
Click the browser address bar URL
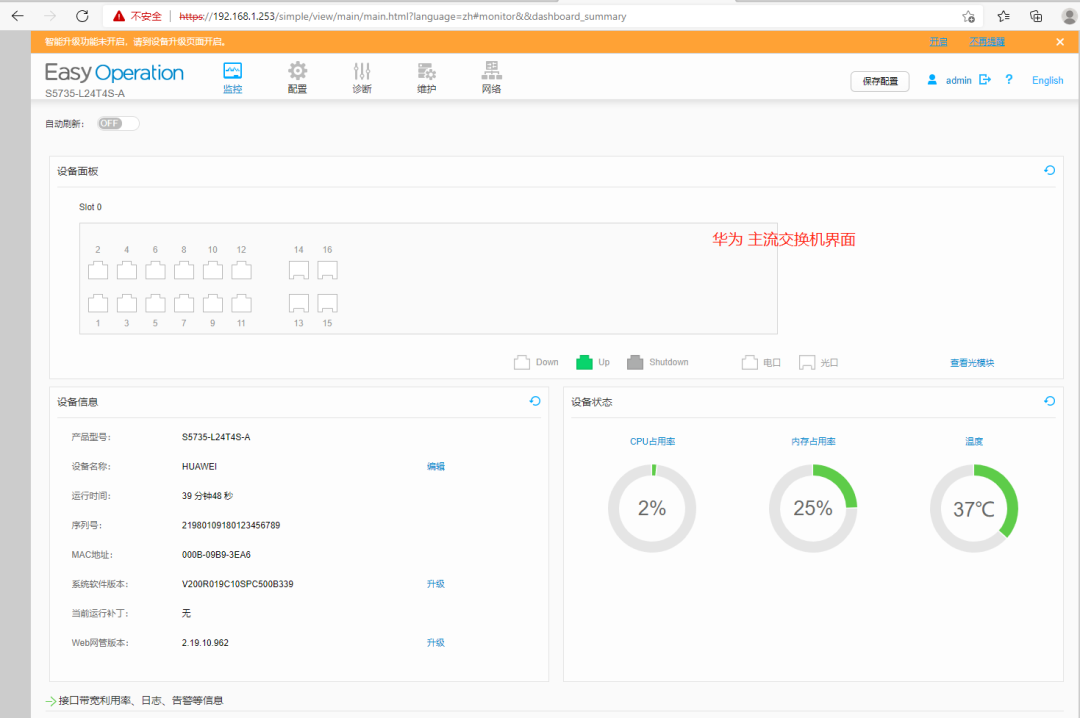[403, 16]
